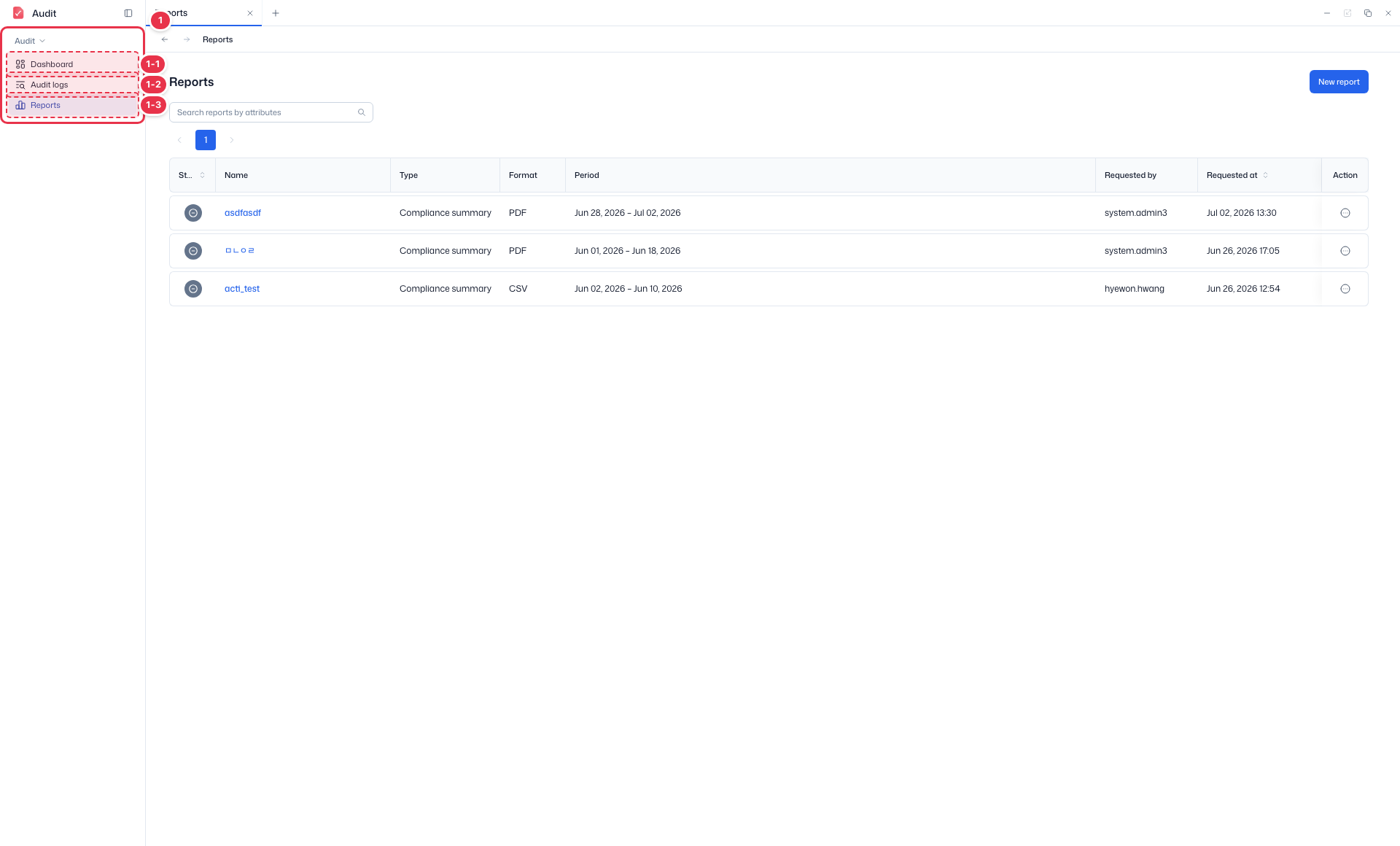Click the Name column header

point(303,175)
